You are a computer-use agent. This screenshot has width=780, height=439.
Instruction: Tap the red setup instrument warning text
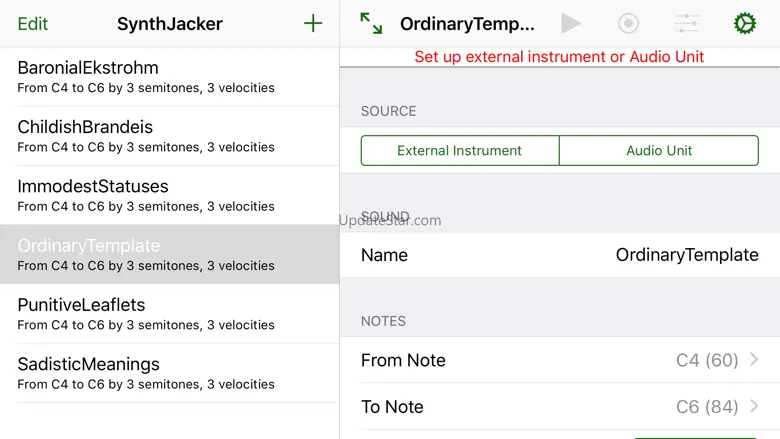coord(559,57)
